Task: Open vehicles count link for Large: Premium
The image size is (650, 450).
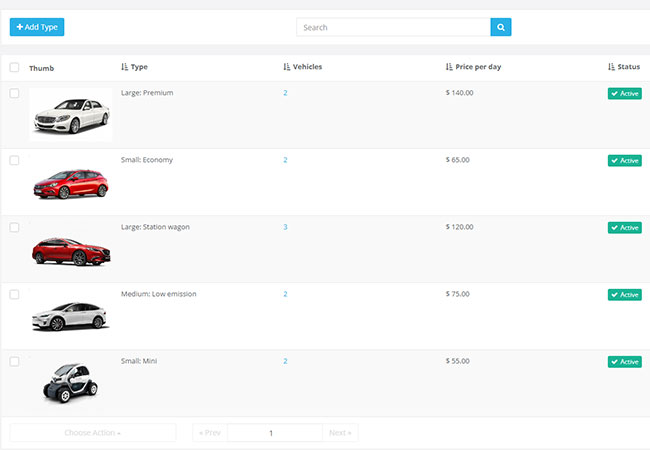Action: point(285,93)
